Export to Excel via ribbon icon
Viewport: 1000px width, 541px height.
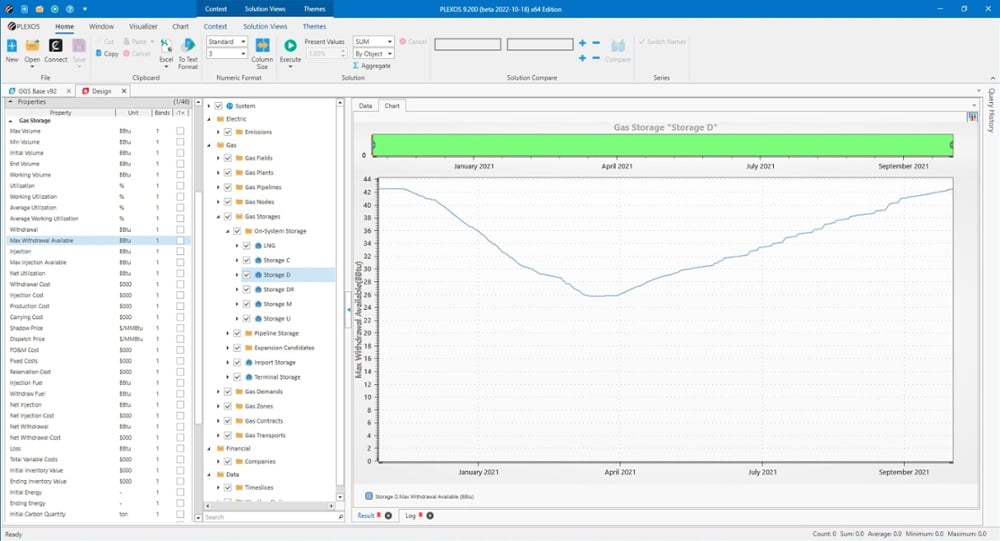pos(166,46)
